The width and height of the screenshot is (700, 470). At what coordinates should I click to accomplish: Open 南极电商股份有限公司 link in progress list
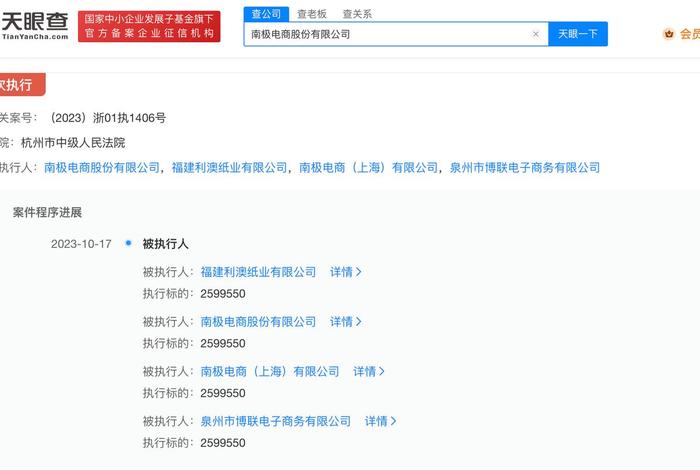(258, 322)
